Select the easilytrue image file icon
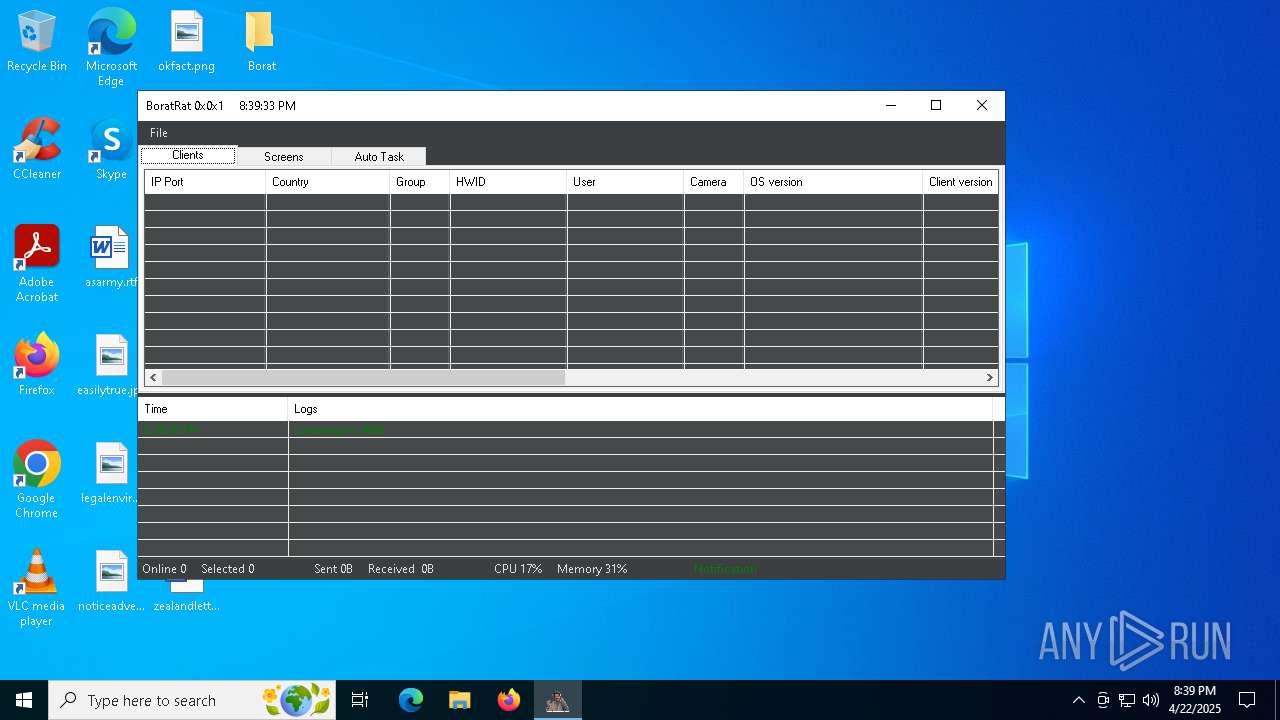This screenshot has height=720, width=1280. [111, 366]
